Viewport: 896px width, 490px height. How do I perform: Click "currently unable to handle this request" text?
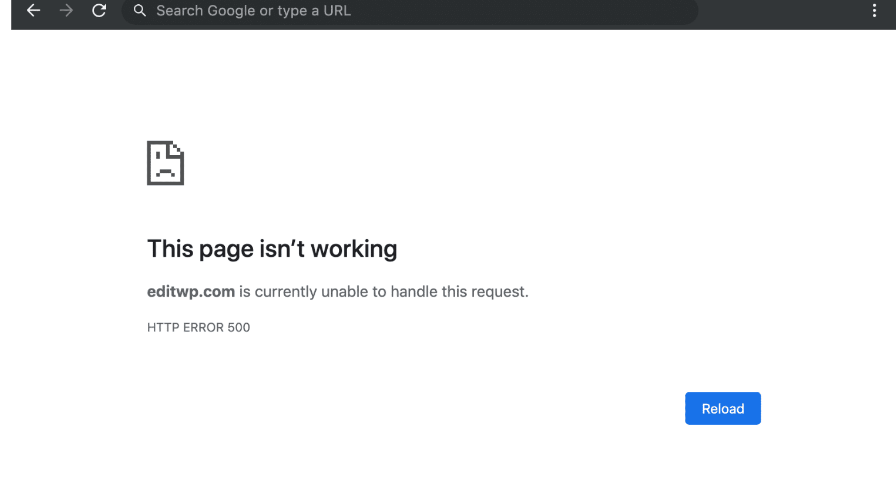click(392, 292)
